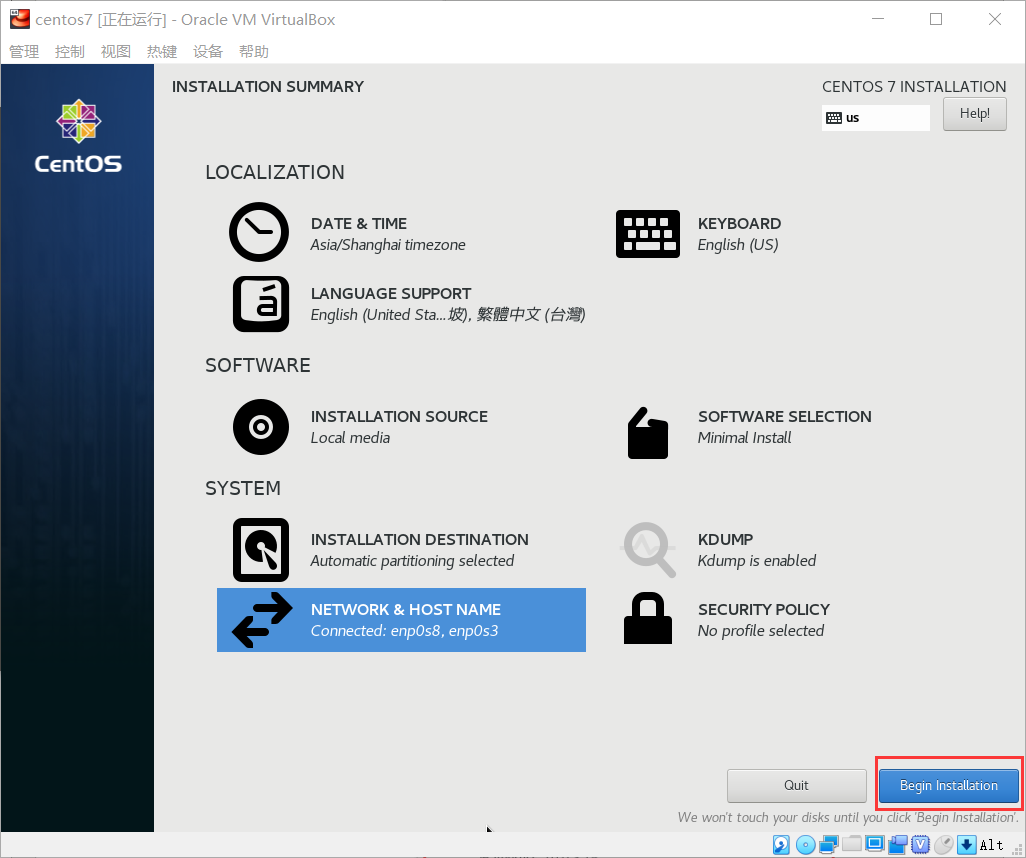Open Installation Destination hard disk icon
This screenshot has width=1026, height=858.
point(261,550)
